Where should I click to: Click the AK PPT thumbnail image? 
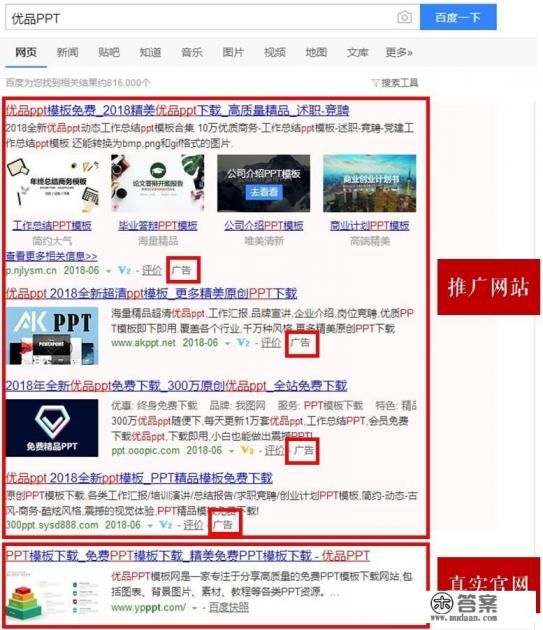pos(52,336)
